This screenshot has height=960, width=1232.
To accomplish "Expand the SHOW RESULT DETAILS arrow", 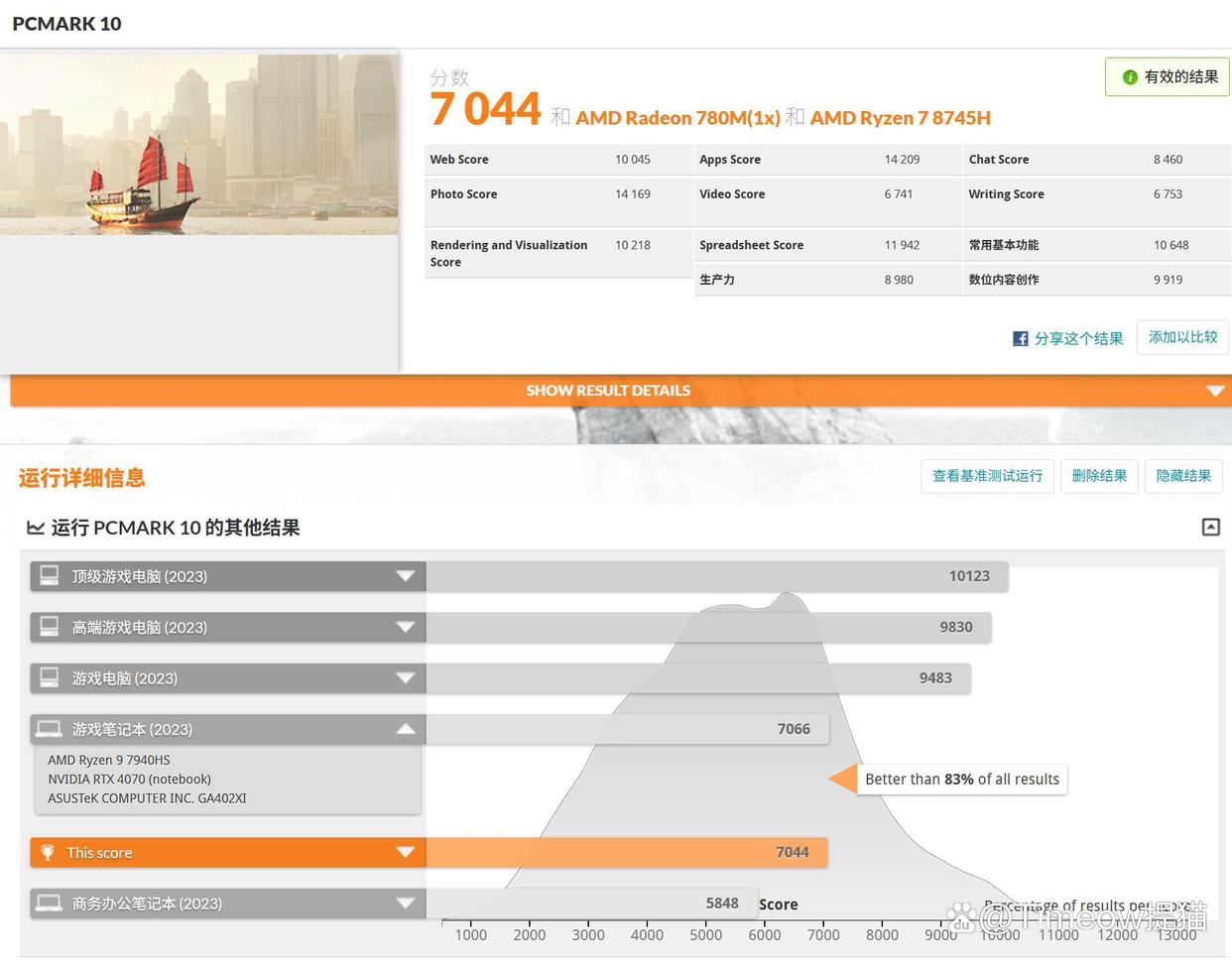I will (x=1215, y=391).
